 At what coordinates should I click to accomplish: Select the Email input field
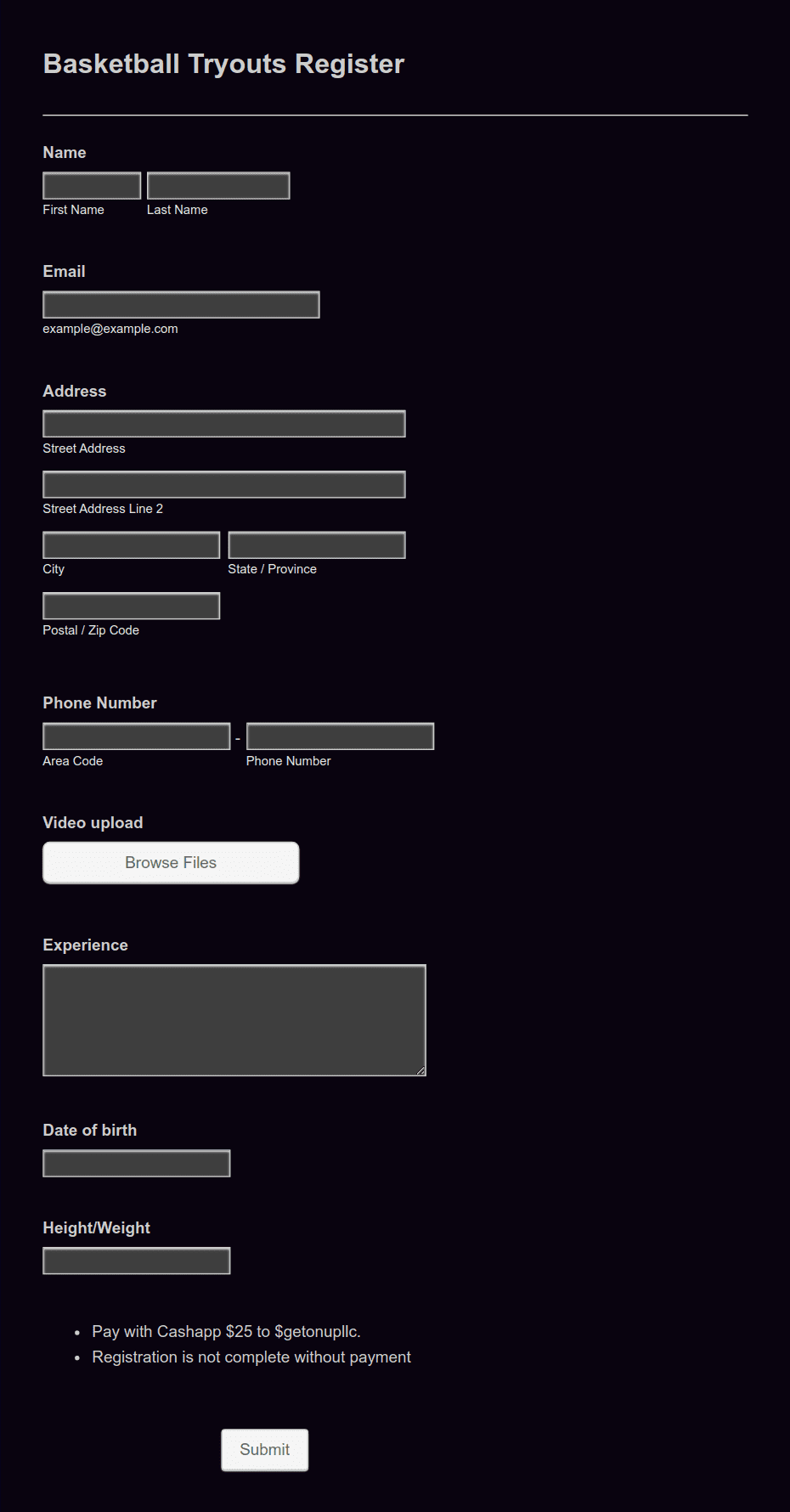tap(181, 305)
